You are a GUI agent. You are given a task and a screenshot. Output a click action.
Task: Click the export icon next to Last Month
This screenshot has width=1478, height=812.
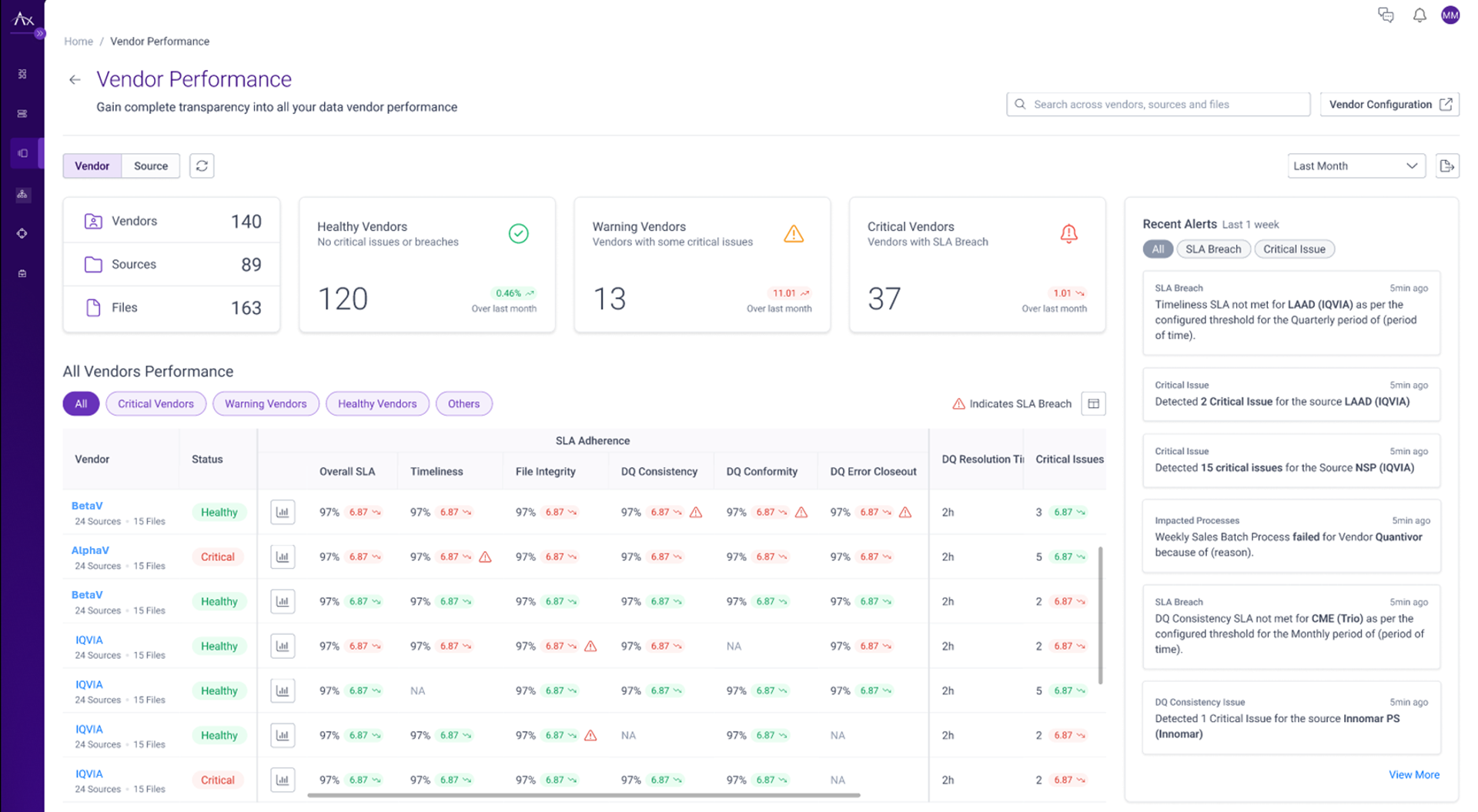point(1447,165)
